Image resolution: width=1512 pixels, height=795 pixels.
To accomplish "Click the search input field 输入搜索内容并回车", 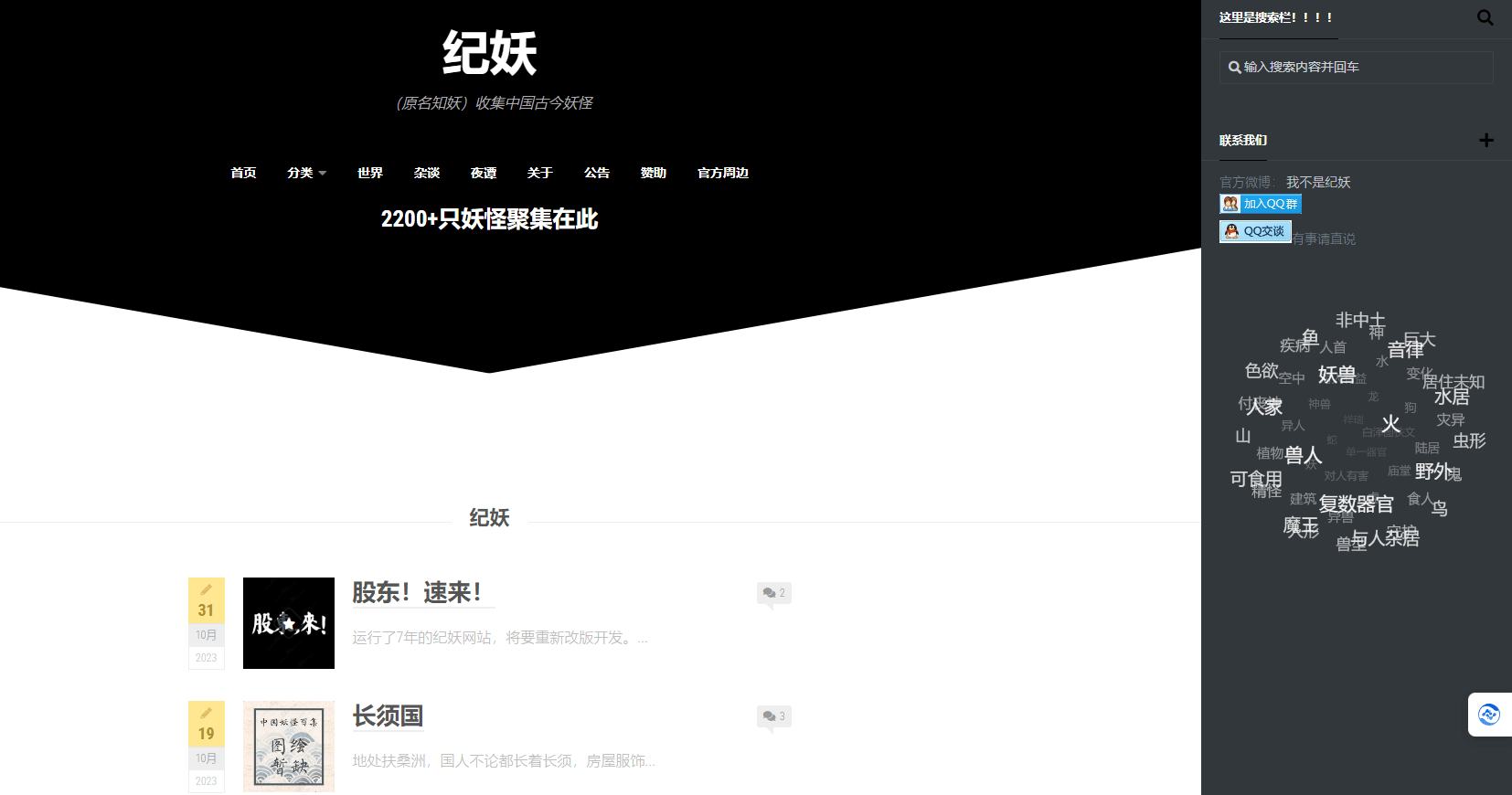I will (1356, 68).
